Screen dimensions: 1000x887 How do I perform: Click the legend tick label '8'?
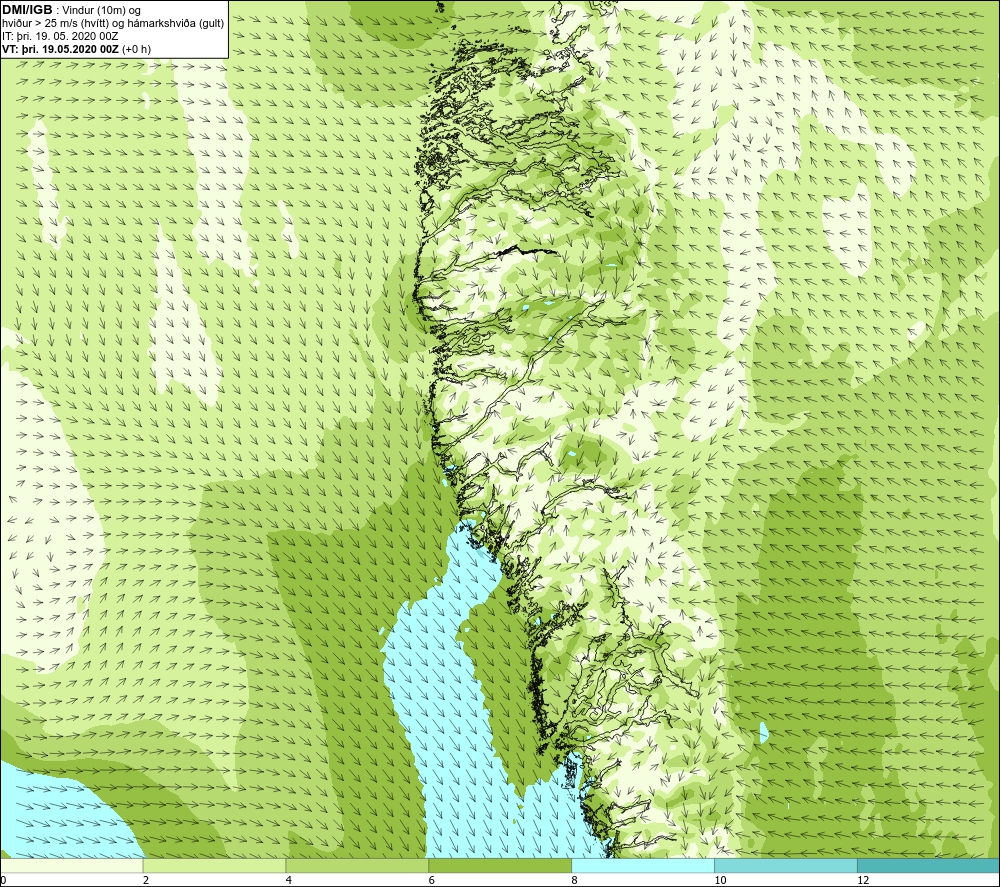pyautogui.click(x=575, y=880)
